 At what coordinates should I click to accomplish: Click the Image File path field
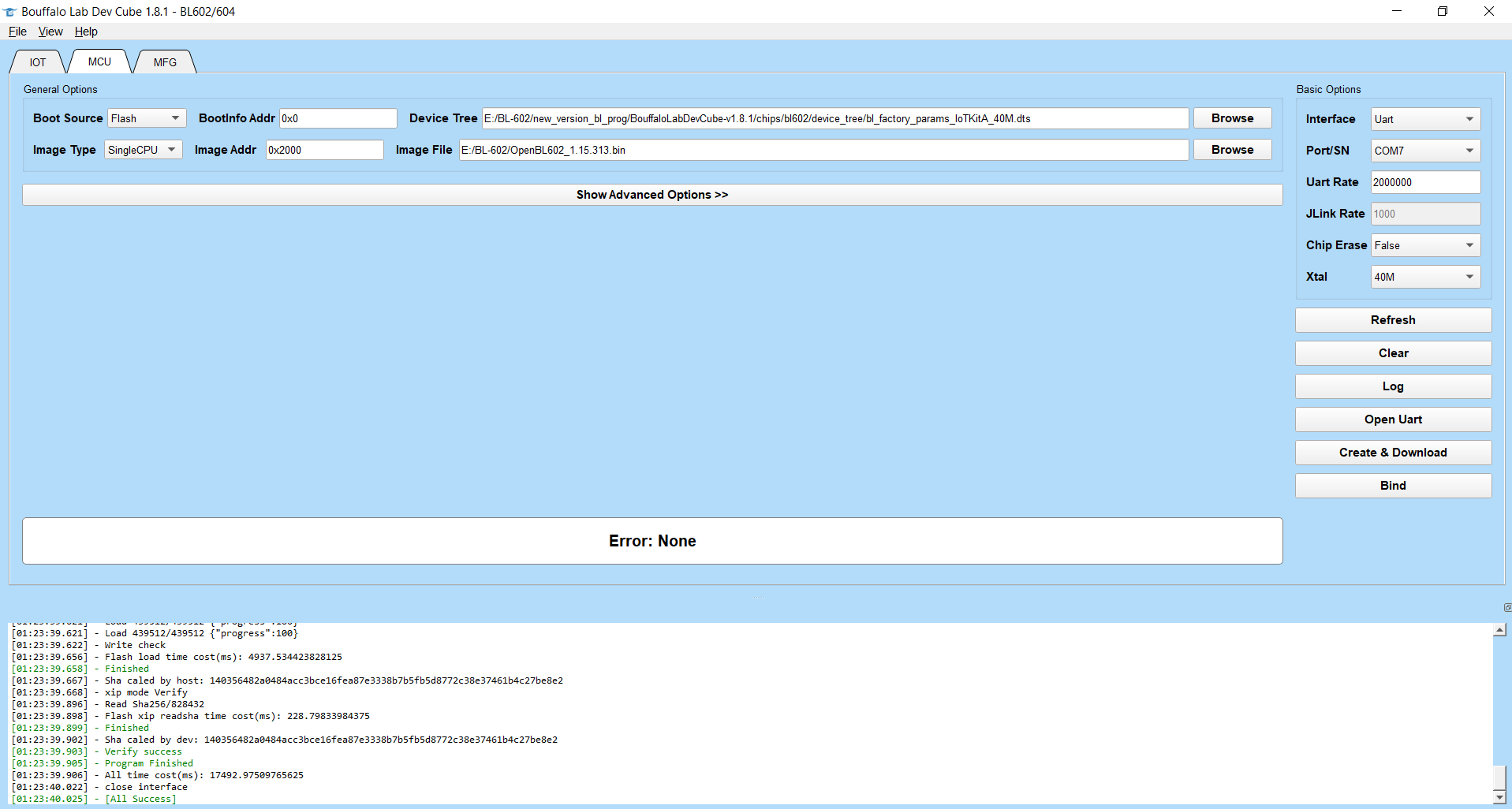(x=823, y=150)
